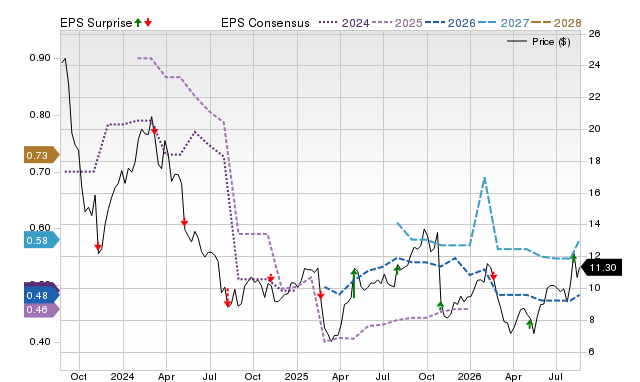Click red surprise arrow at price peak near 20
Viewport: 640px width, 382px height.
point(154,131)
